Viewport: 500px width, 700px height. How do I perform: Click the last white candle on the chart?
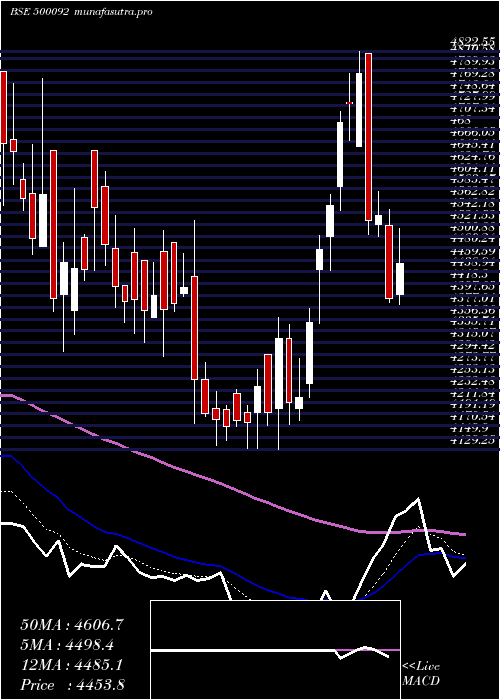(400, 279)
